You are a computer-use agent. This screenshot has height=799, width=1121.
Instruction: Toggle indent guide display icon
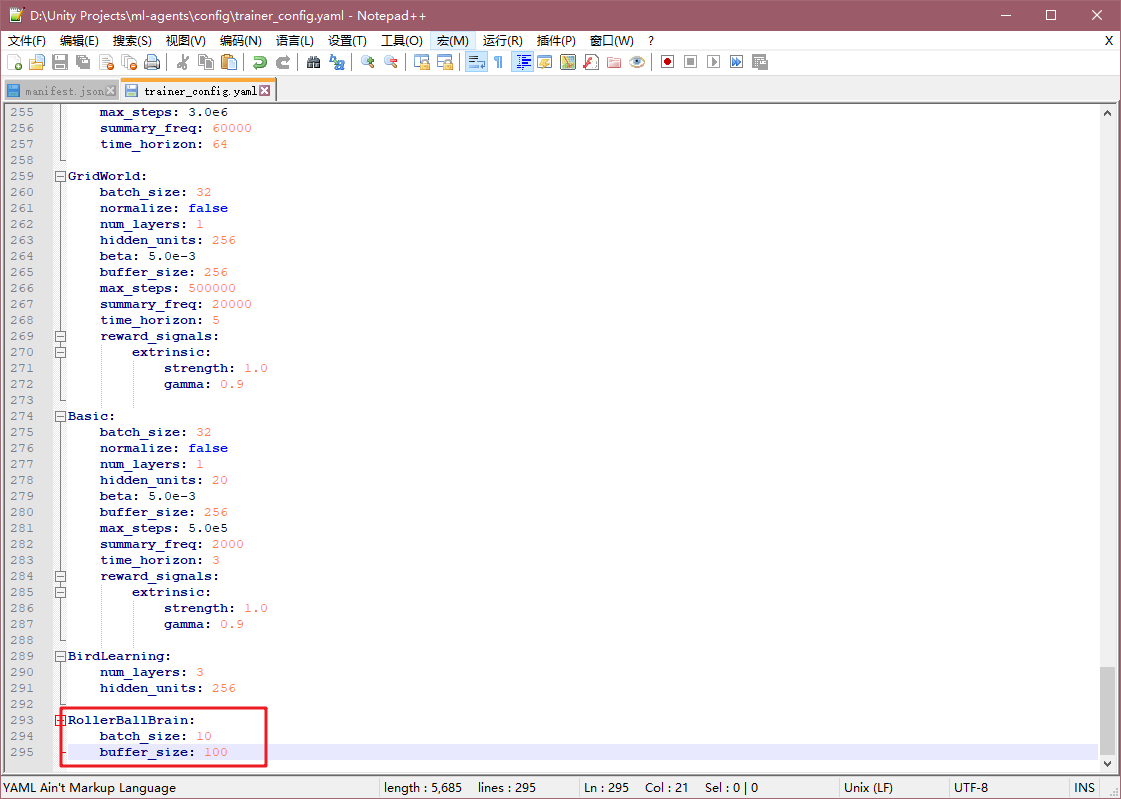(x=523, y=62)
